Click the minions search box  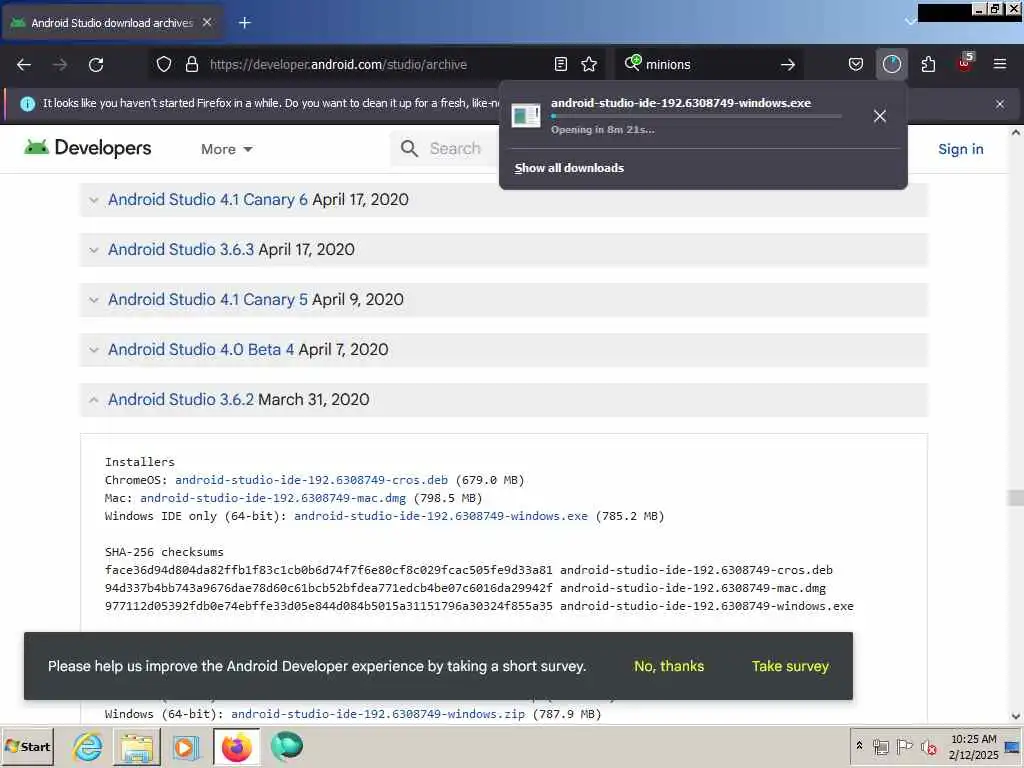(709, 64)
